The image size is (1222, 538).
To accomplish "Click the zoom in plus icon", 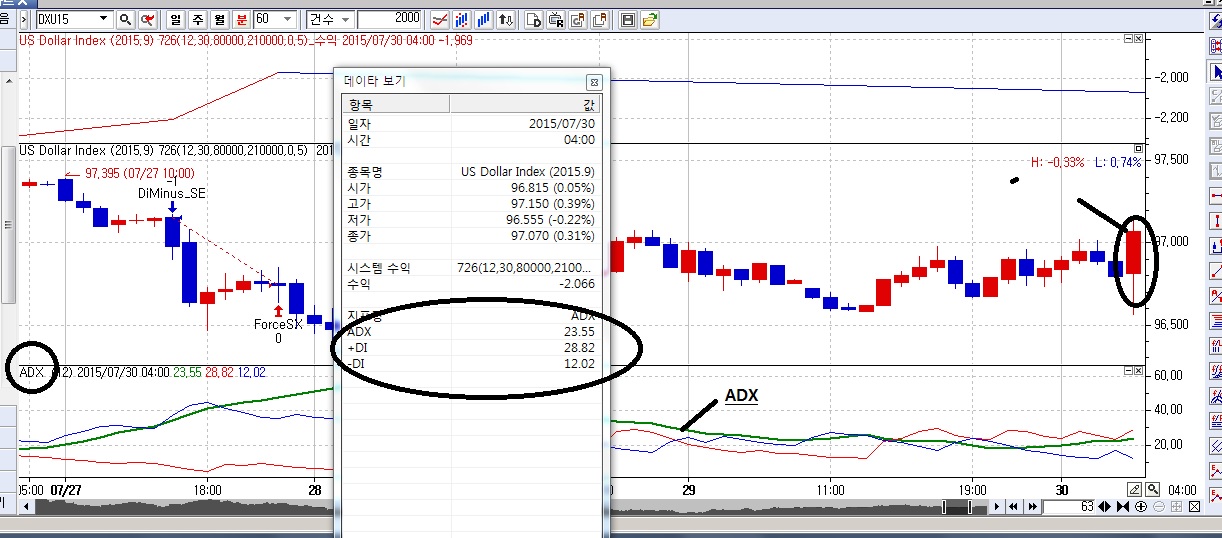I will 1141,507.
